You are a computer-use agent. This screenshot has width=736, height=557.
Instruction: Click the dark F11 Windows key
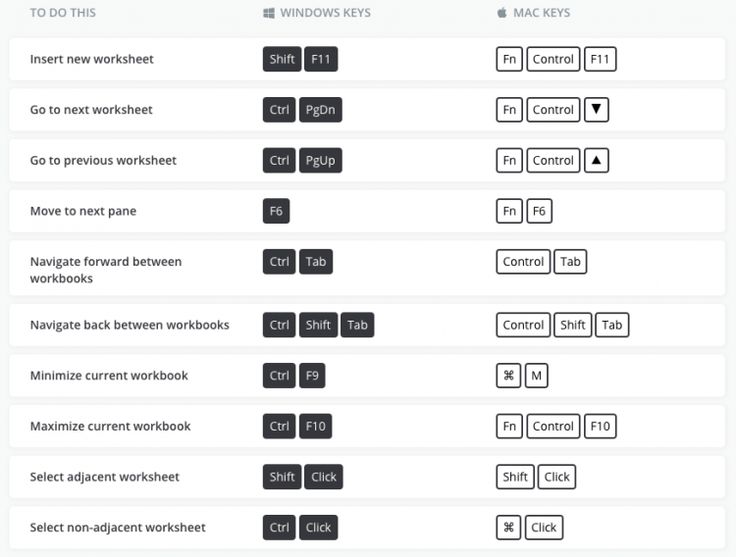321,59
